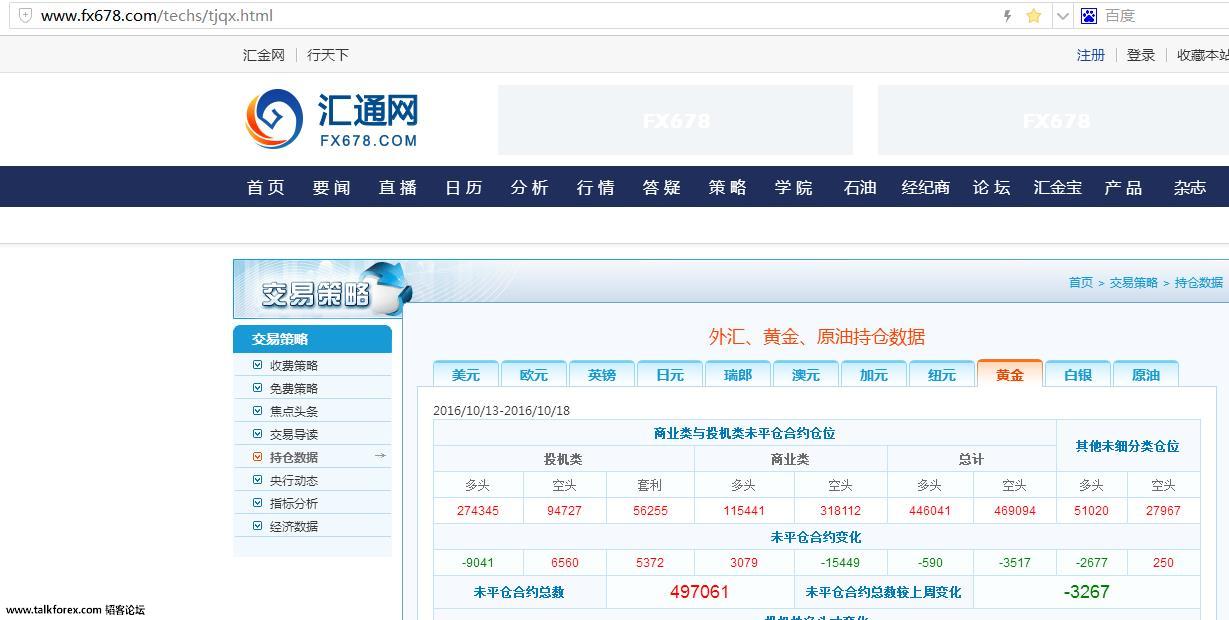The width and height of the screenshot is (1229, 620).
Task: Toggle the 免费策略 checkbox
Action: (x=258, y=387)
